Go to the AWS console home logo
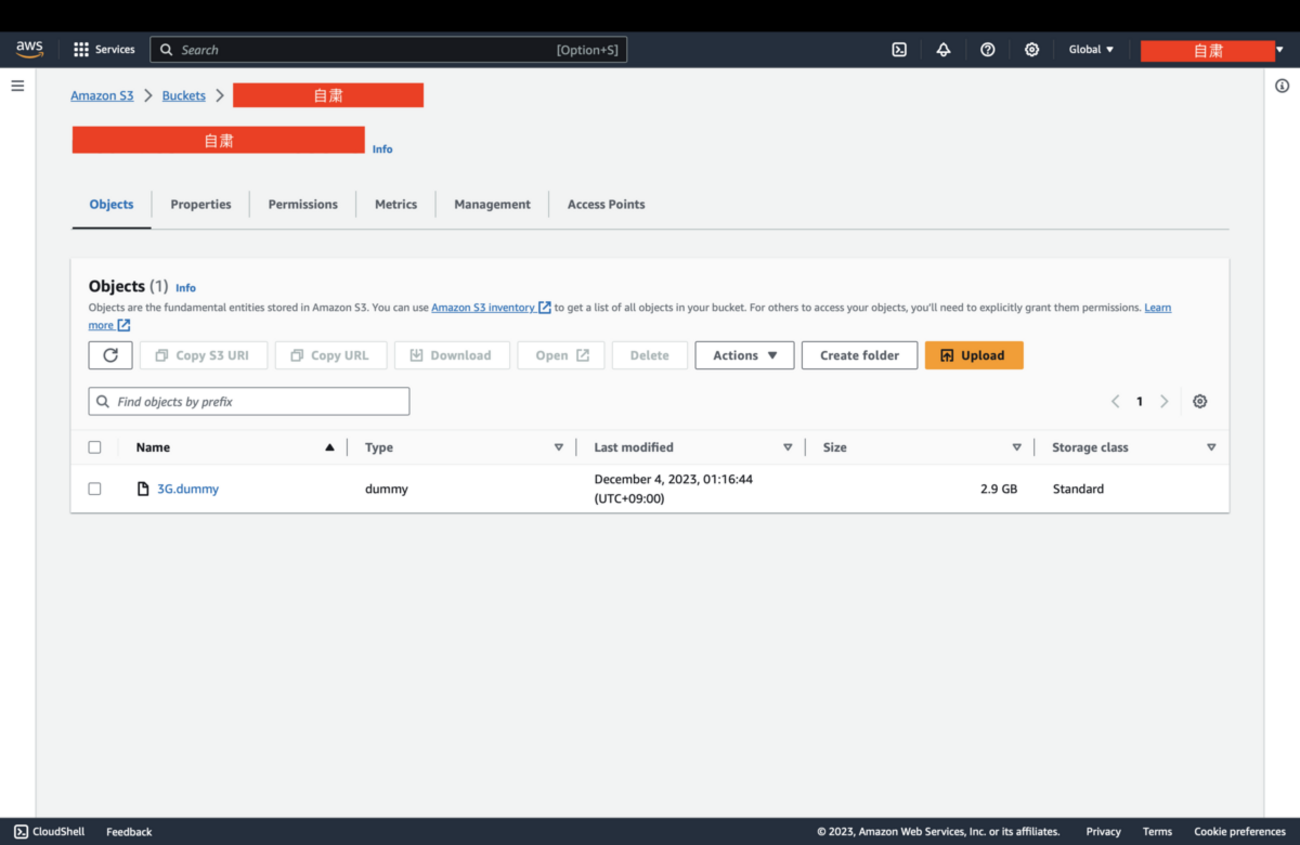This screenshot has width=1300, height=845. click(30, 49)
